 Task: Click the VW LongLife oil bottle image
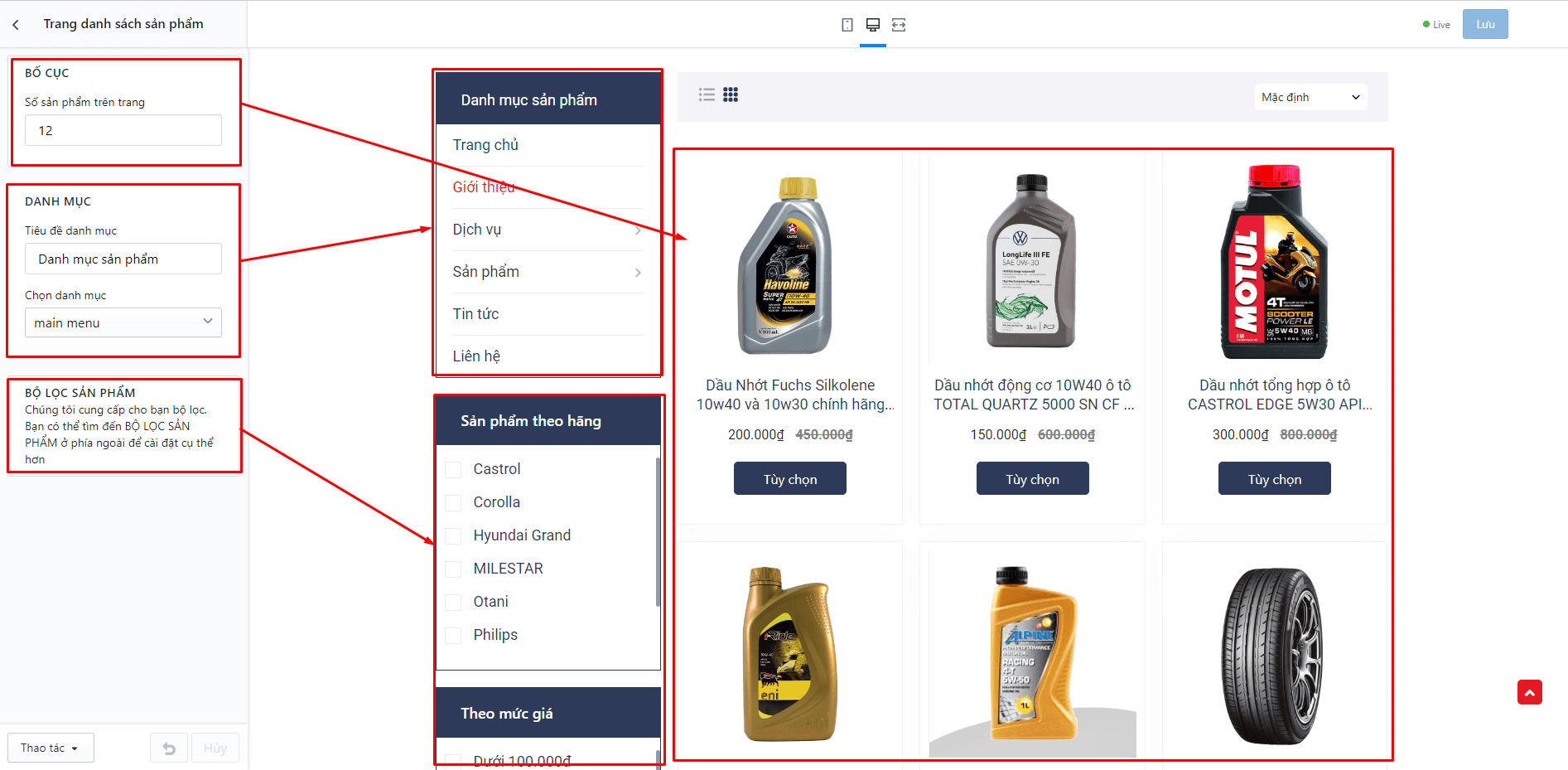pos(1031,261)
